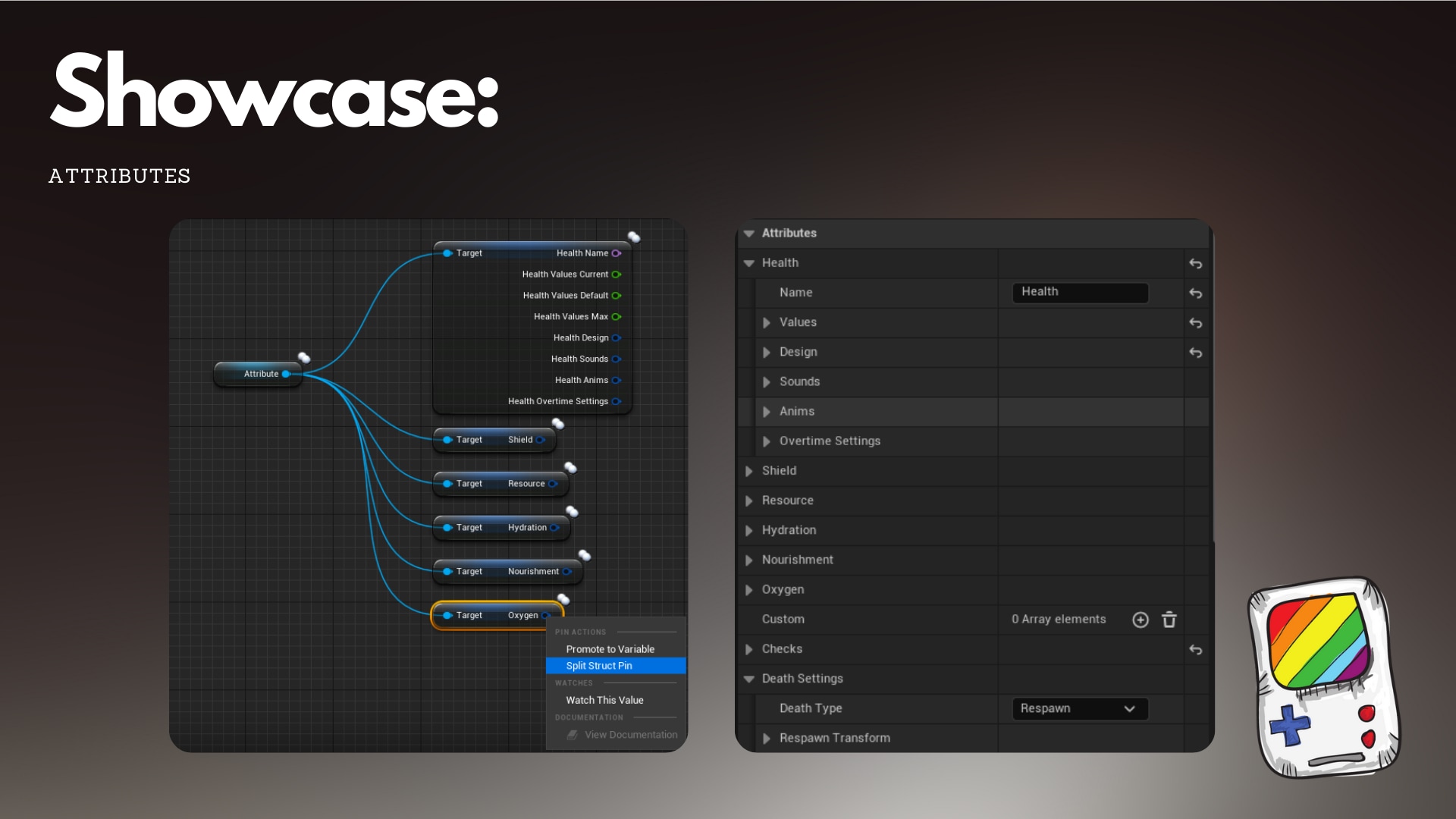This screenshot has height=819, width=1456.
Task: Click the Health Name output pin
Action: pos(617,253)
